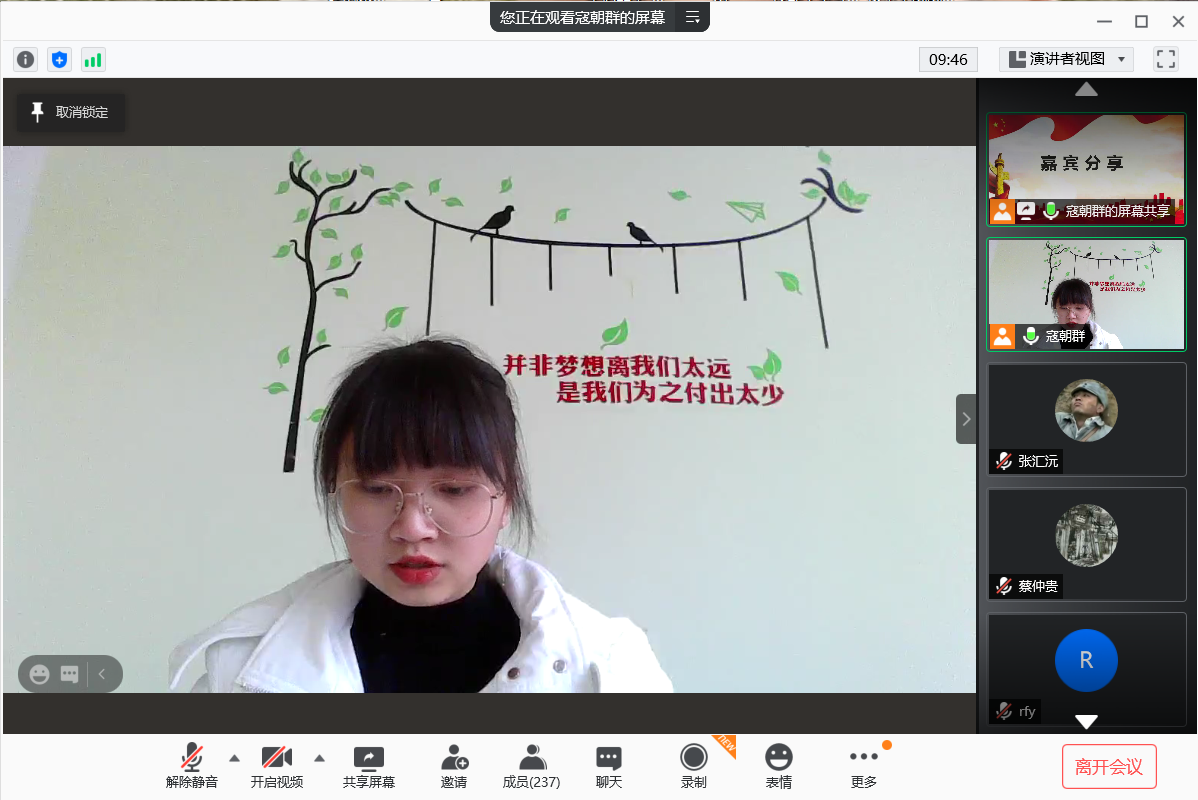Unmute microphone with 解除静音
This screenshot has width=1198, height=800.
tap(192, 766)
